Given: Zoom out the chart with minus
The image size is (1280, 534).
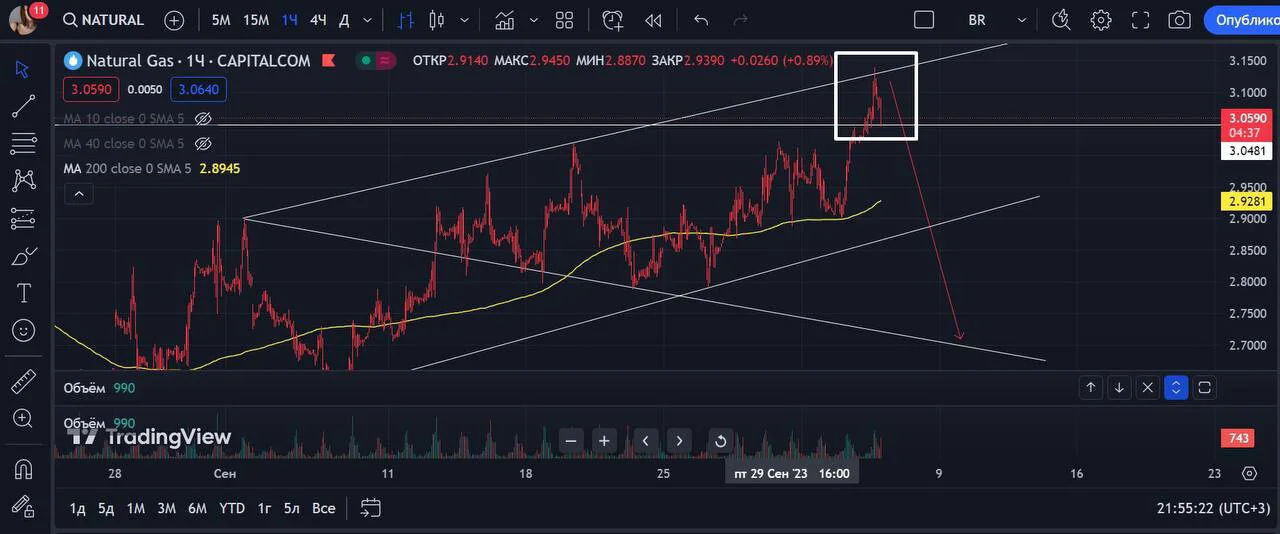Looking at the screenshot, I should coord(571,440).
